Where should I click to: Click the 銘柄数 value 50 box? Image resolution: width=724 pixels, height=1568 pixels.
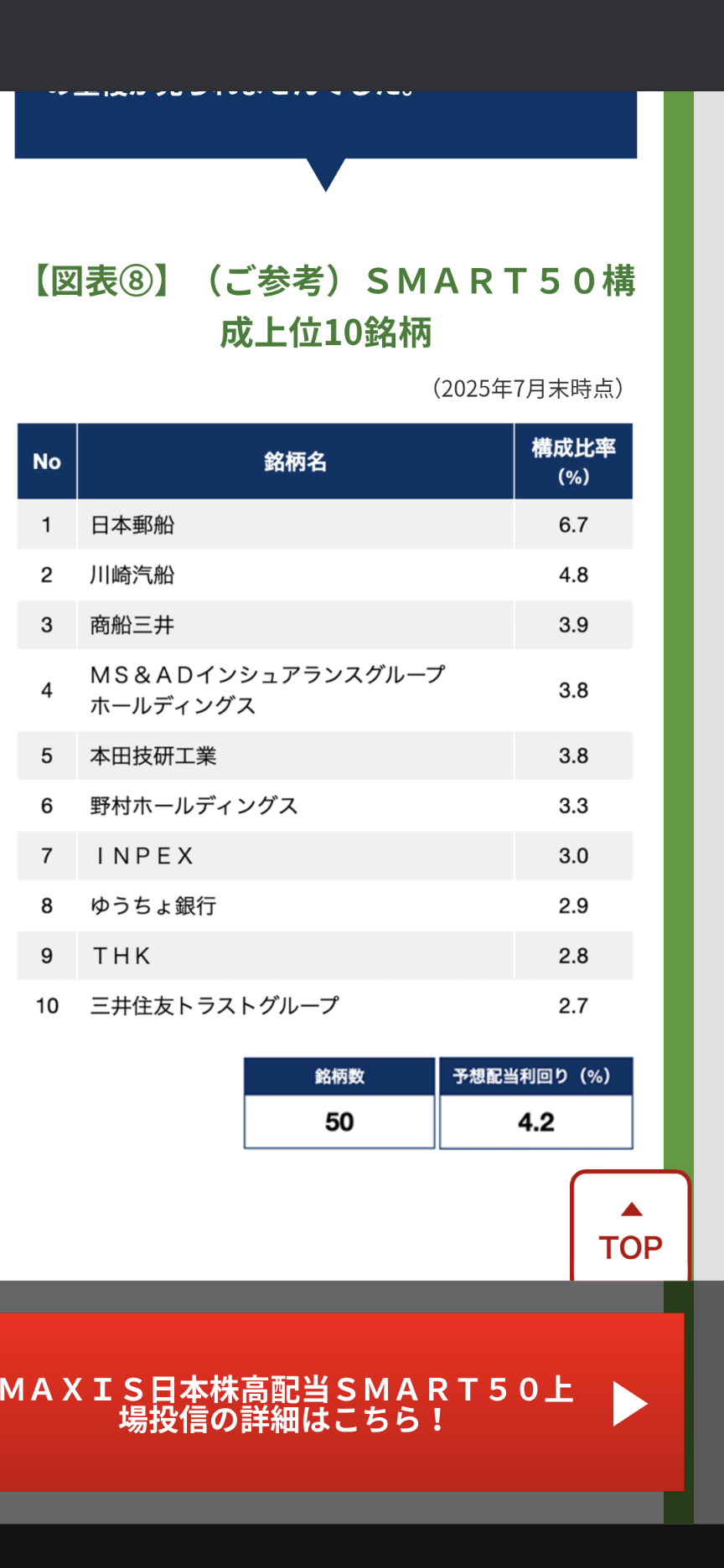339,1122
